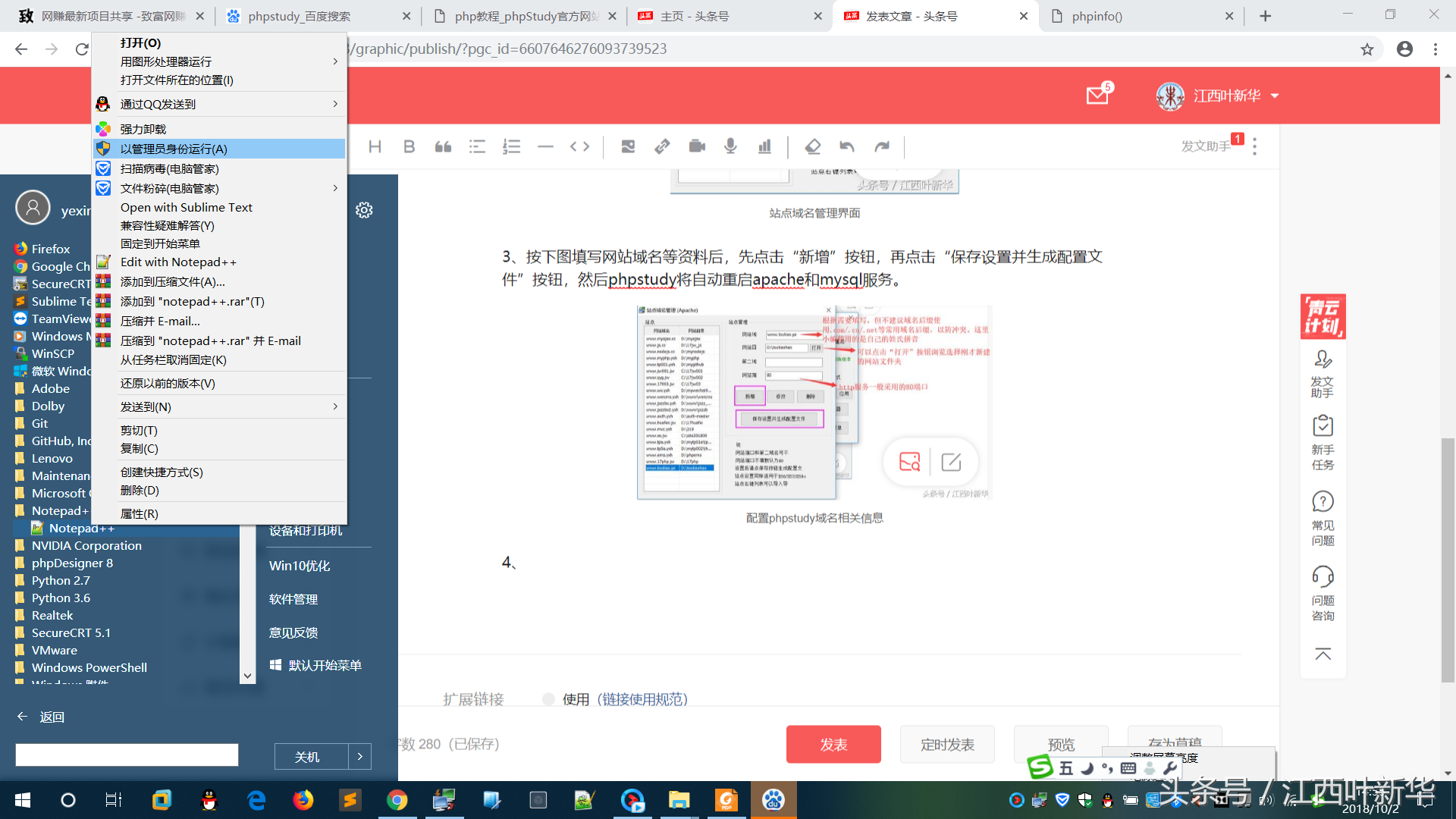The width and height of the screenshot is (1456, 819).
Task: Click the 关机 shutdown button
Action: tap(311, 756)
